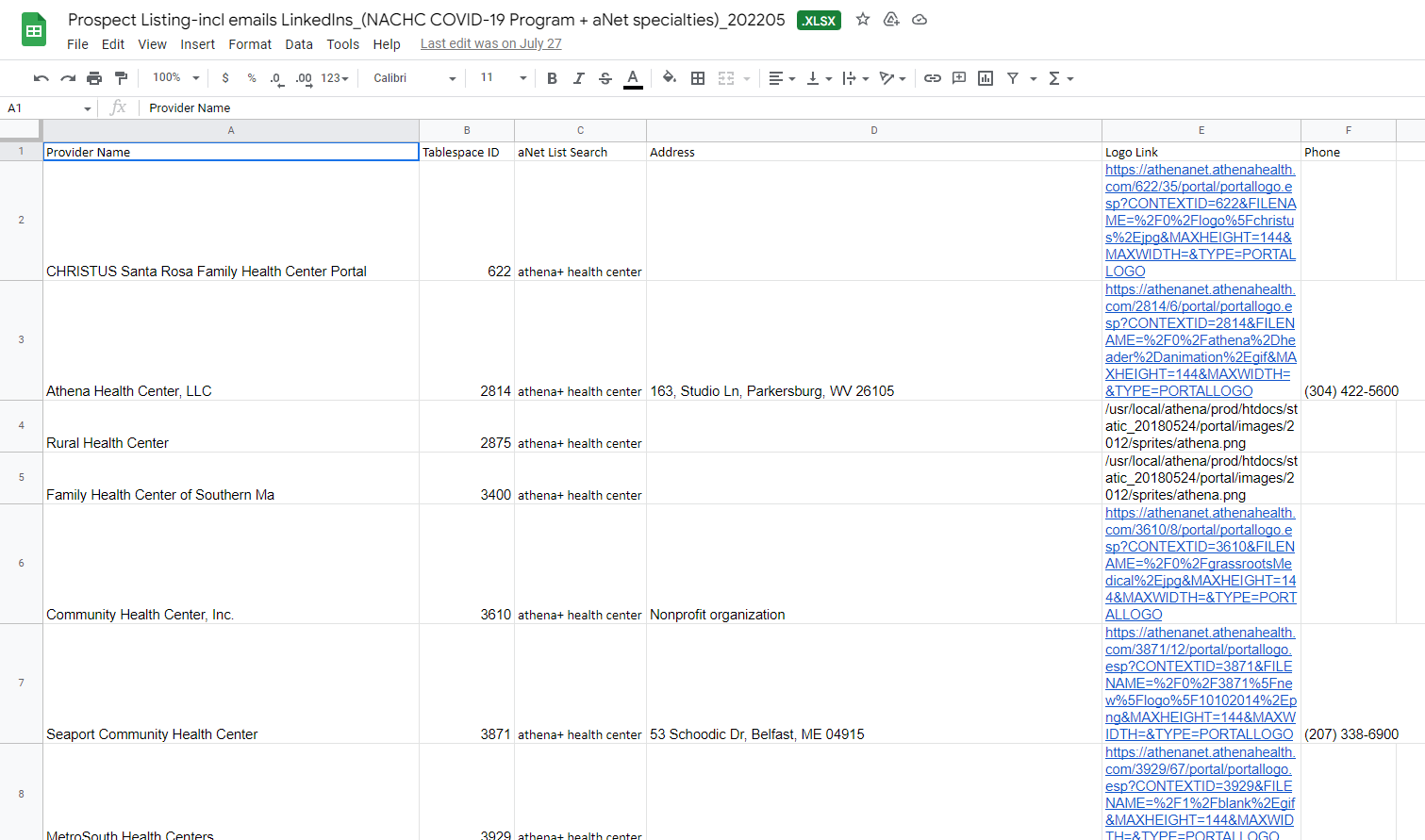This screenshot has width=1425, height=840.
Task: Open the fill color picker
Action: click(670, 78)
